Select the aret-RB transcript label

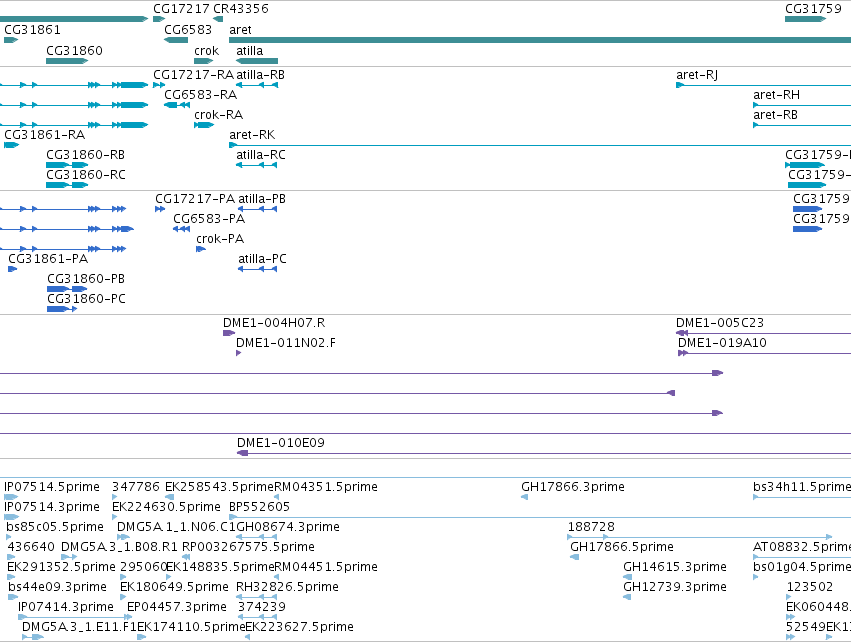coord(775,115)
